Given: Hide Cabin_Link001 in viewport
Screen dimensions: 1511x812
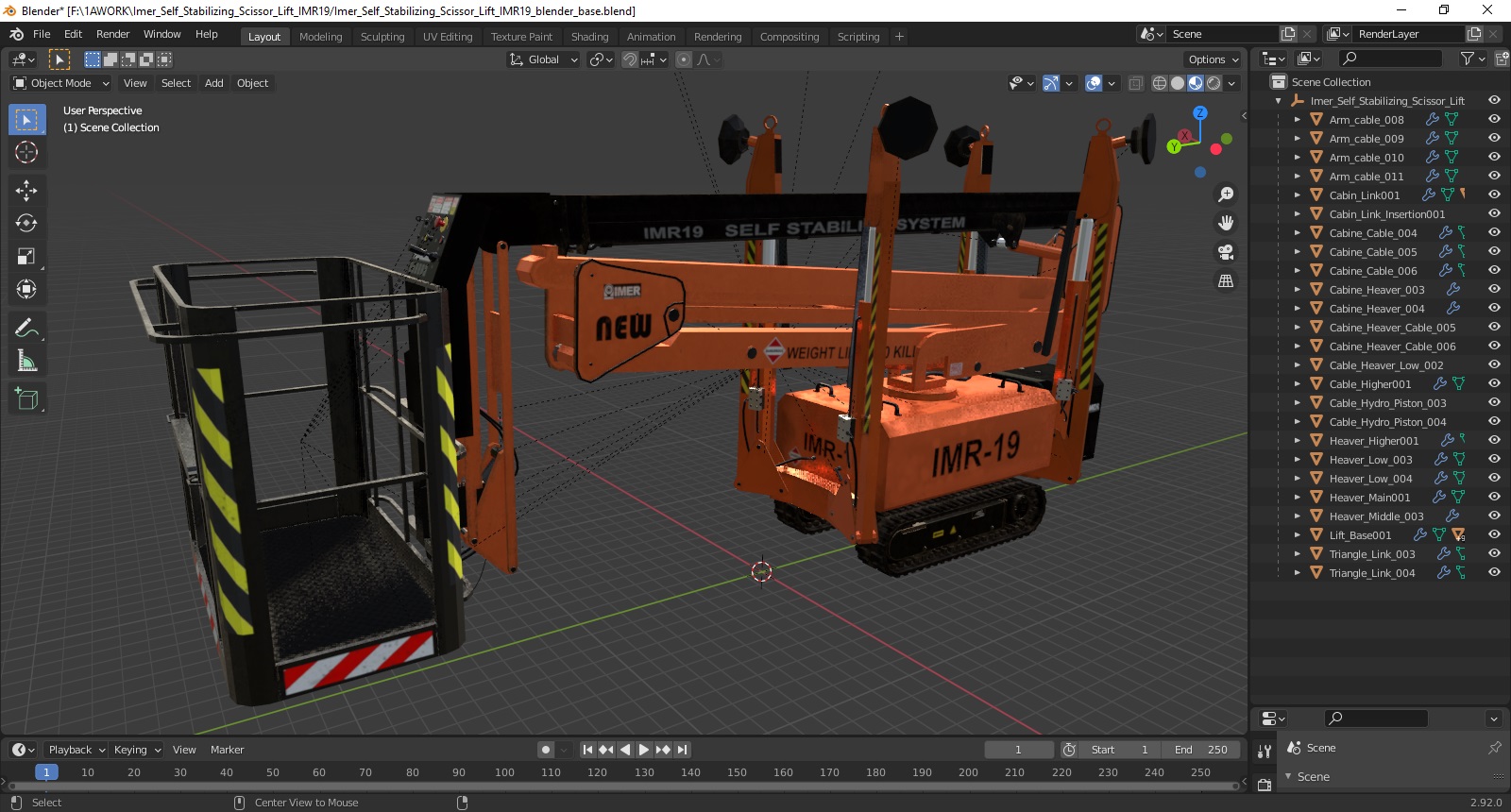Looking at the screenshot, I should pos(1494,195).
